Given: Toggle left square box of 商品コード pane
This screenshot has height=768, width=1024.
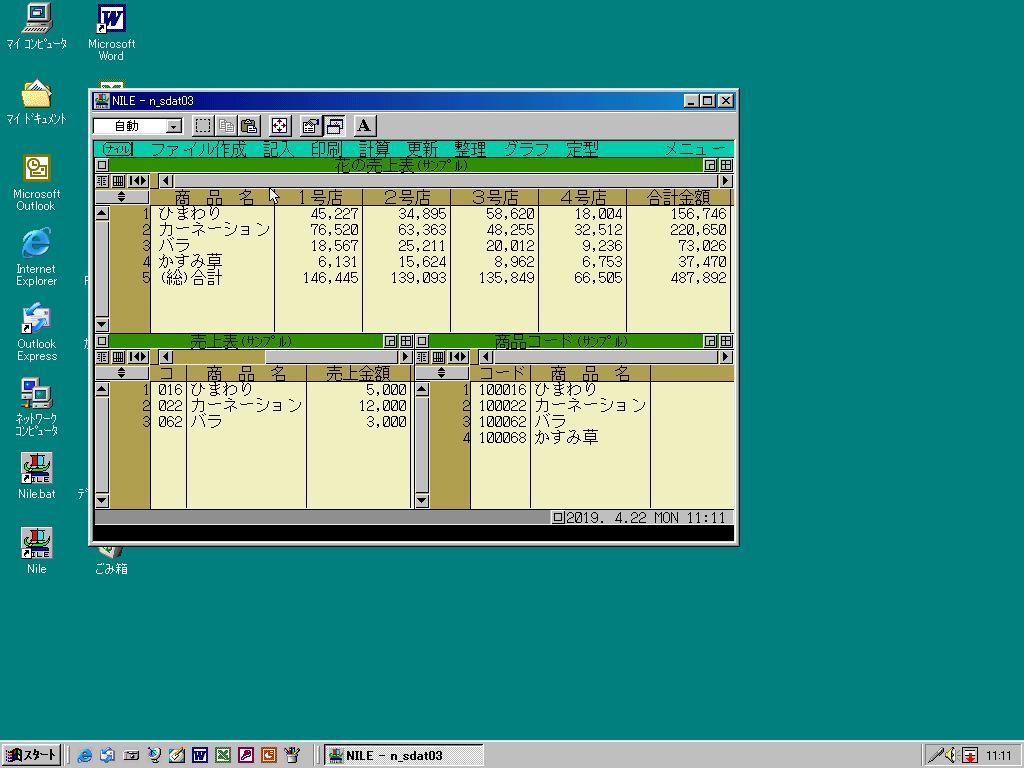Looking at the screenshot, I should tap(422, 341).
